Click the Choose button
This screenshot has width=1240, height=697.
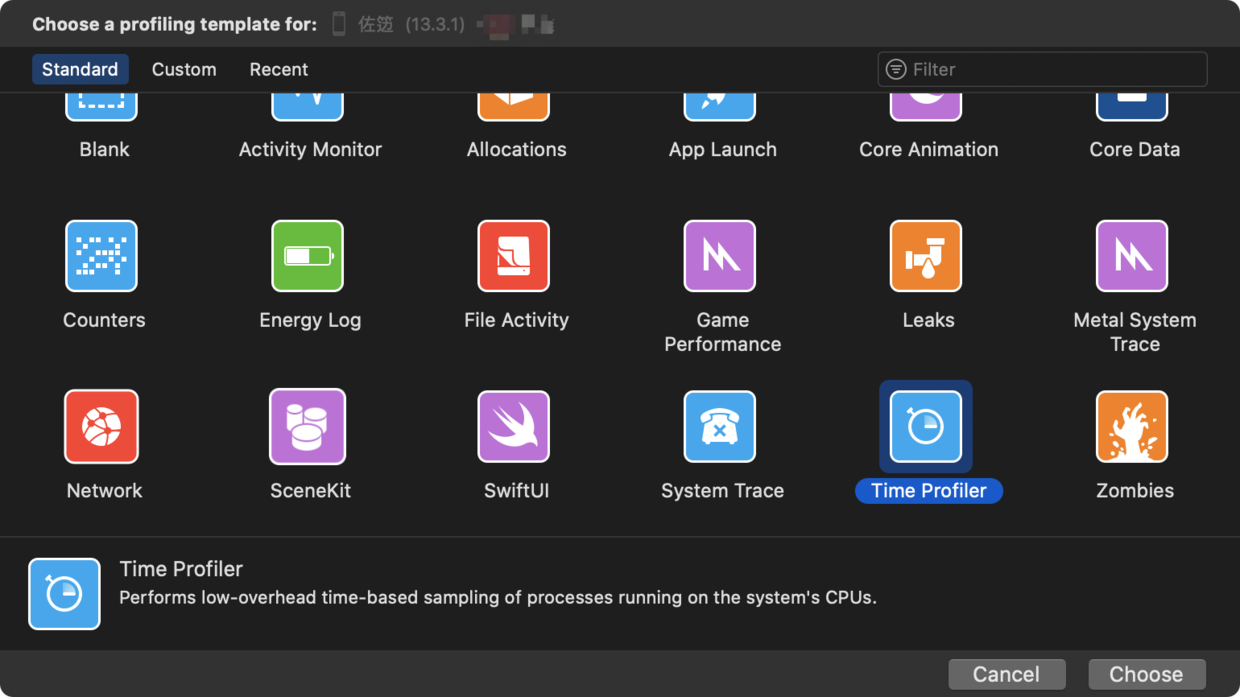1146,674
